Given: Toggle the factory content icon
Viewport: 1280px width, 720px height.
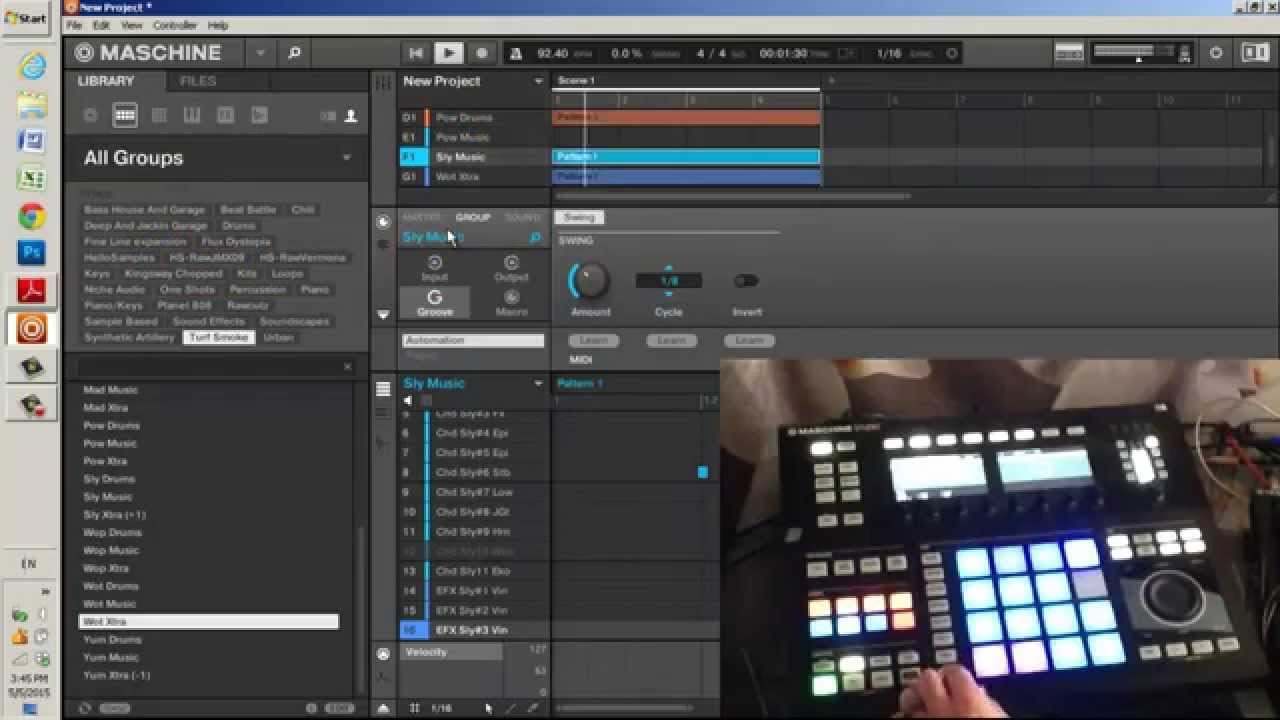Looking at the screenshot, I should [x=328, y=116].
